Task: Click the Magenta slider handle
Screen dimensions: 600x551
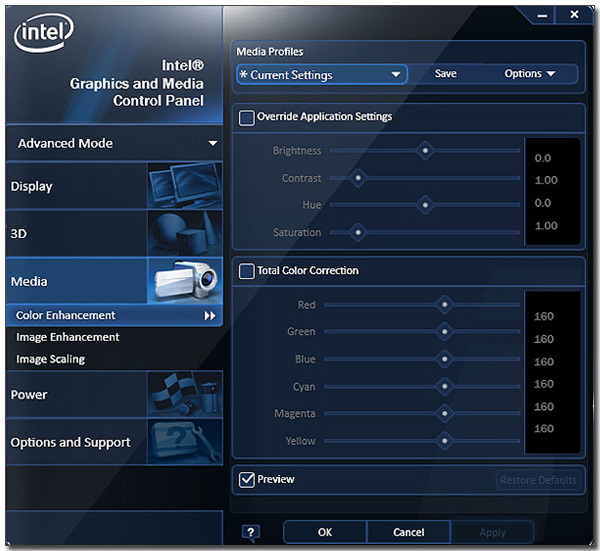Action: (x=445, y=413)
